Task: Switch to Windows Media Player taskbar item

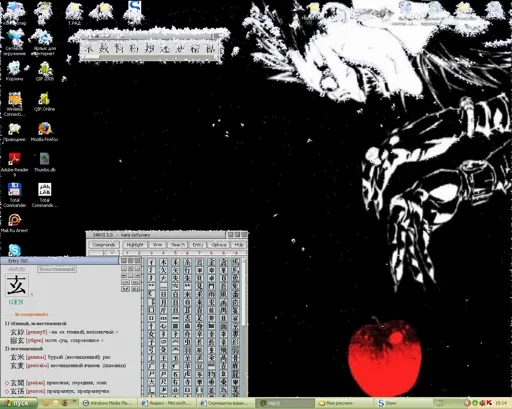Action: [x=109, y=403]
